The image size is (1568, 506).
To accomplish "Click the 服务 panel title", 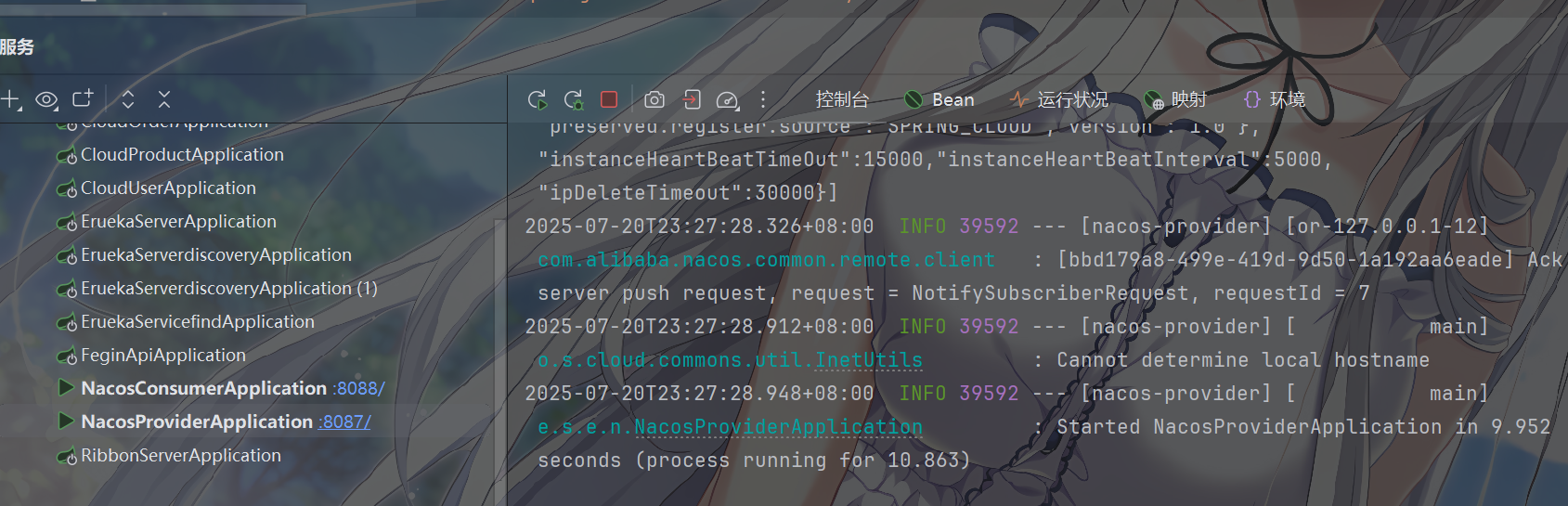I will pos(17,47).
